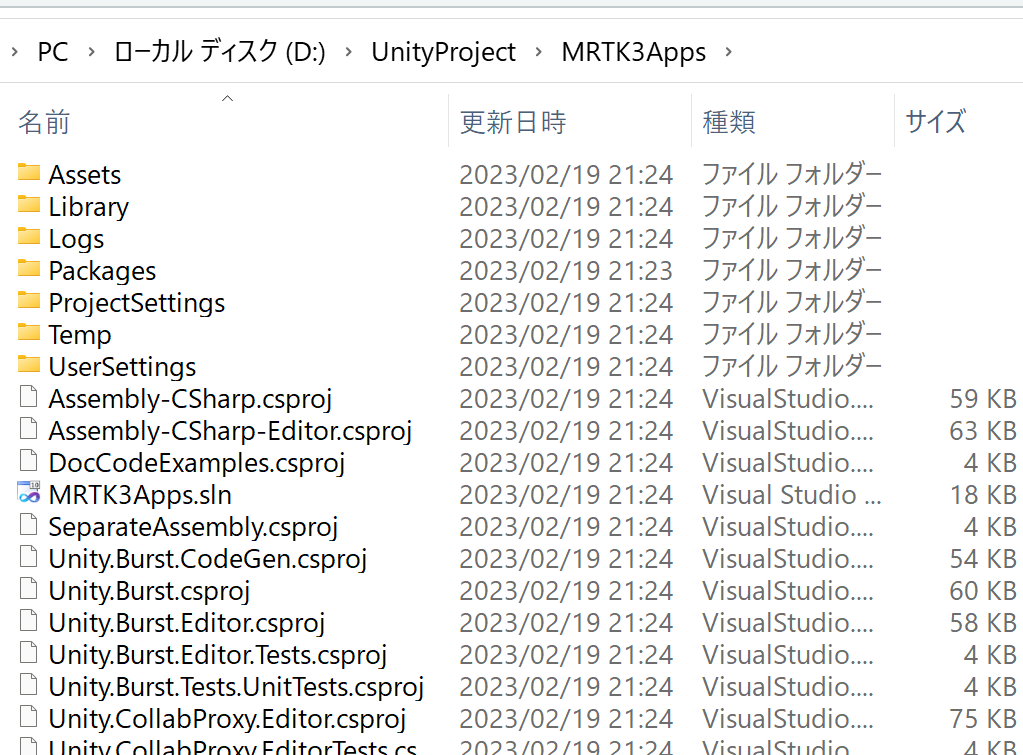The width and height of the screenshot is (1023, 755).
Task: Select the Library folder icon
Action: point(29,205)
